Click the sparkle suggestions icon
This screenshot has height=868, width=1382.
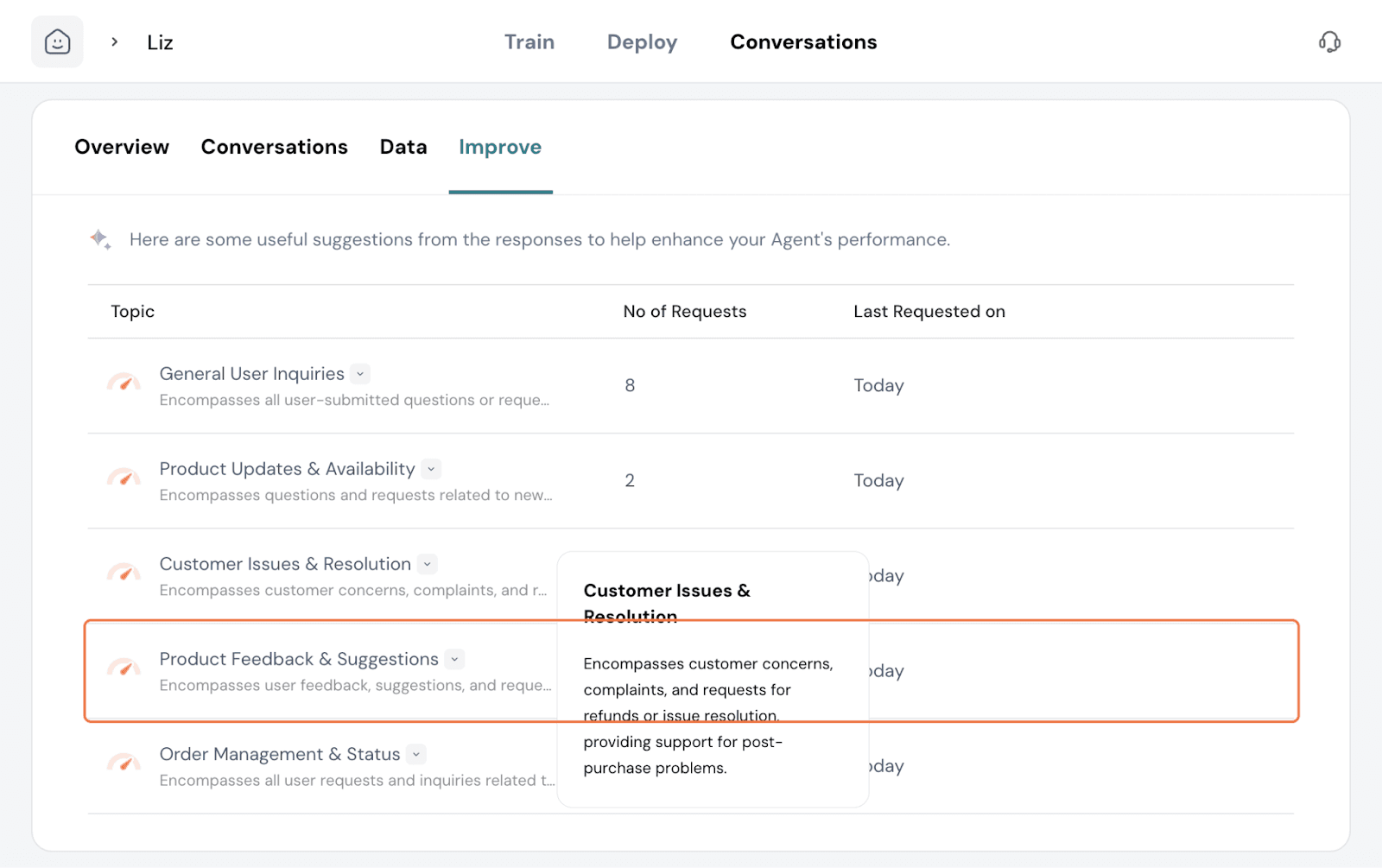tap(101, 239)
